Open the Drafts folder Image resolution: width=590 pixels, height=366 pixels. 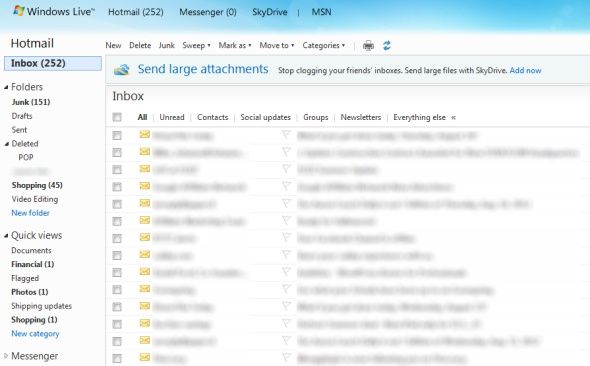[22, 116]
